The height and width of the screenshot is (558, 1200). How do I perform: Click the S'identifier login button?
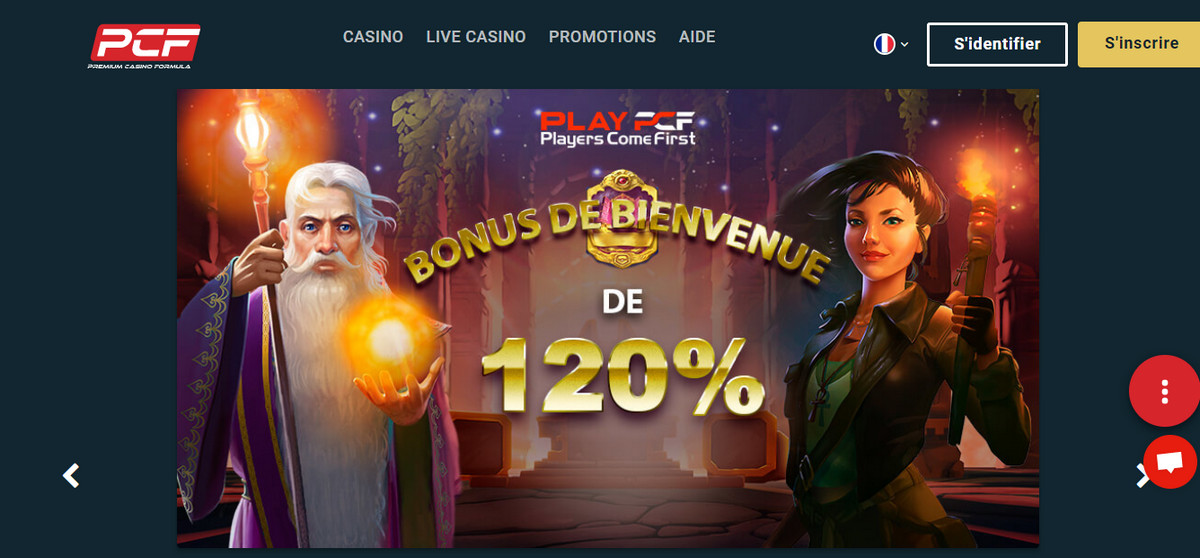point(997,45)
